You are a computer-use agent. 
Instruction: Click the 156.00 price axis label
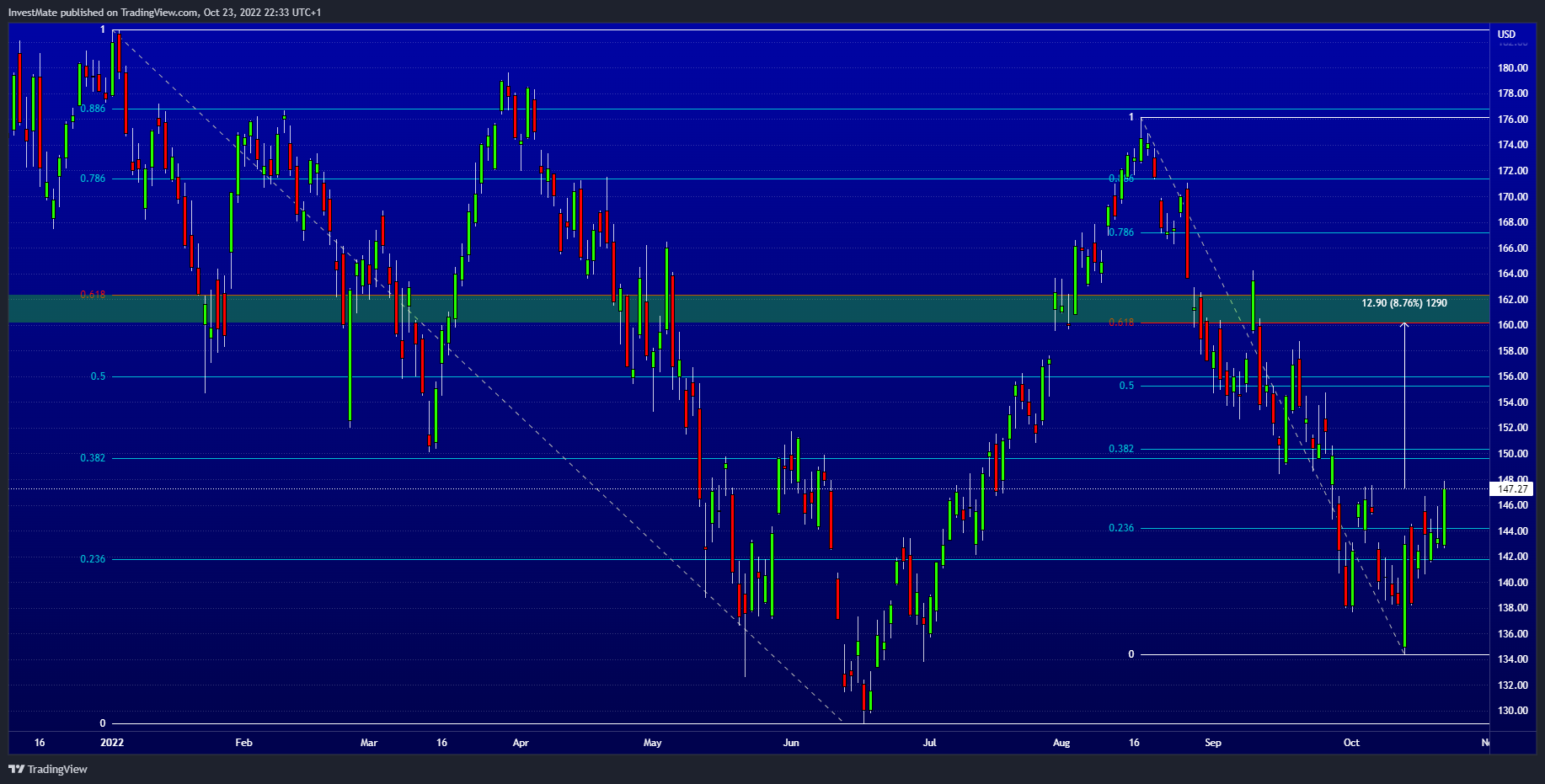coord(1512,376)
